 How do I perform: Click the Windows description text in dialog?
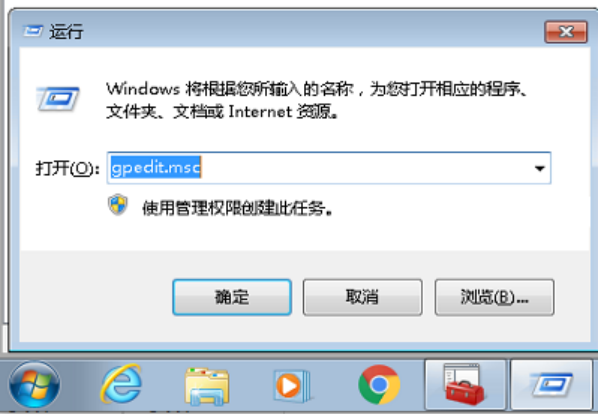[x=317, y=100]
